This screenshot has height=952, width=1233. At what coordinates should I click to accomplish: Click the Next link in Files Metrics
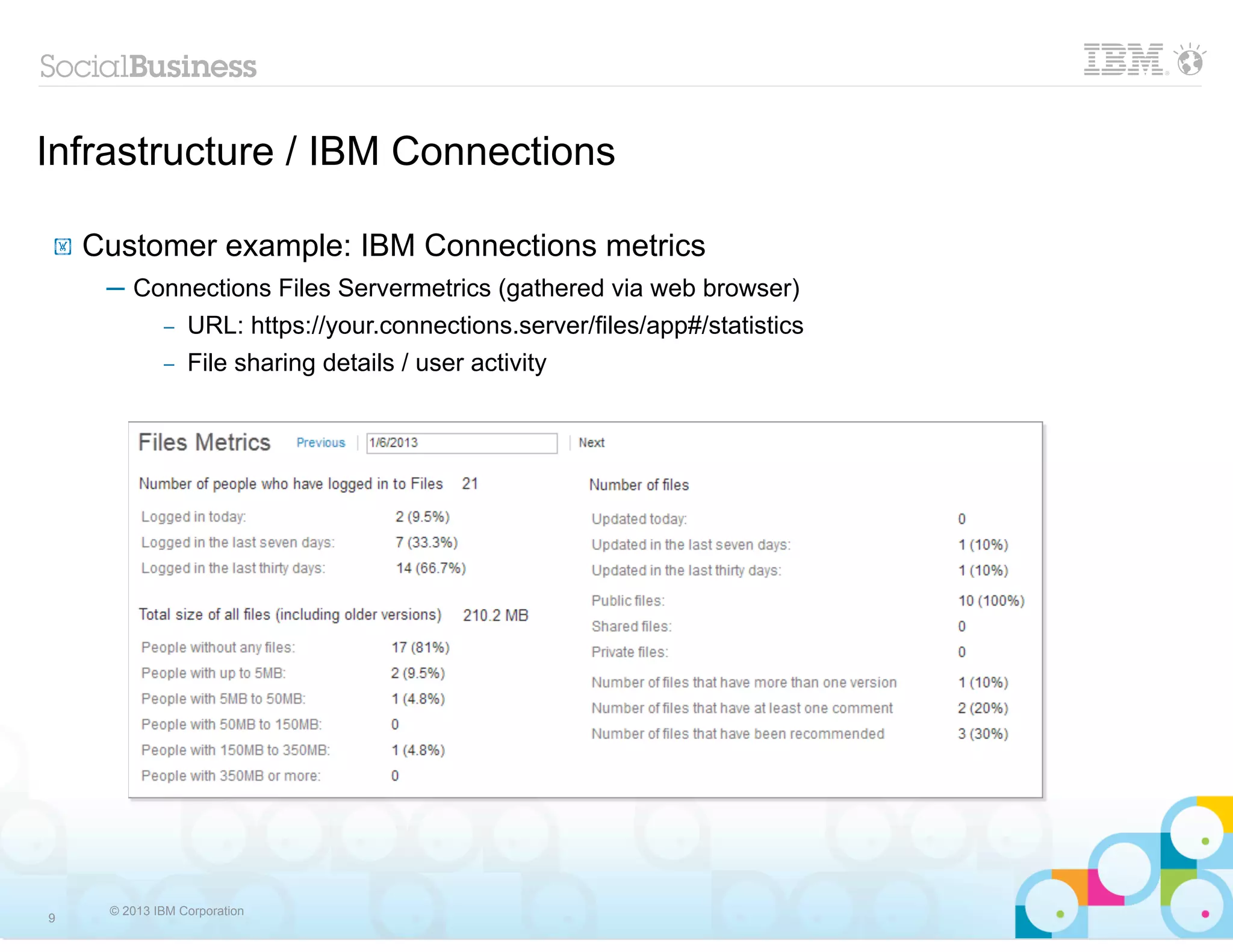coord(591,442)
